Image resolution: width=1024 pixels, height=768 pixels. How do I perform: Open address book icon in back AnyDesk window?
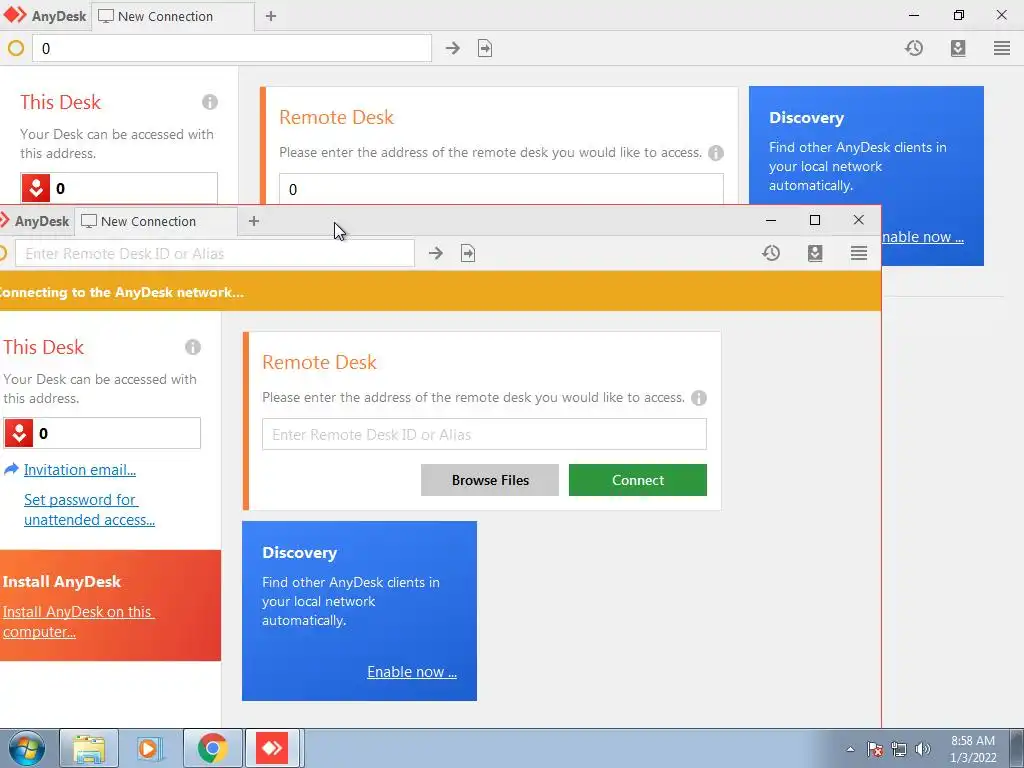958,48
